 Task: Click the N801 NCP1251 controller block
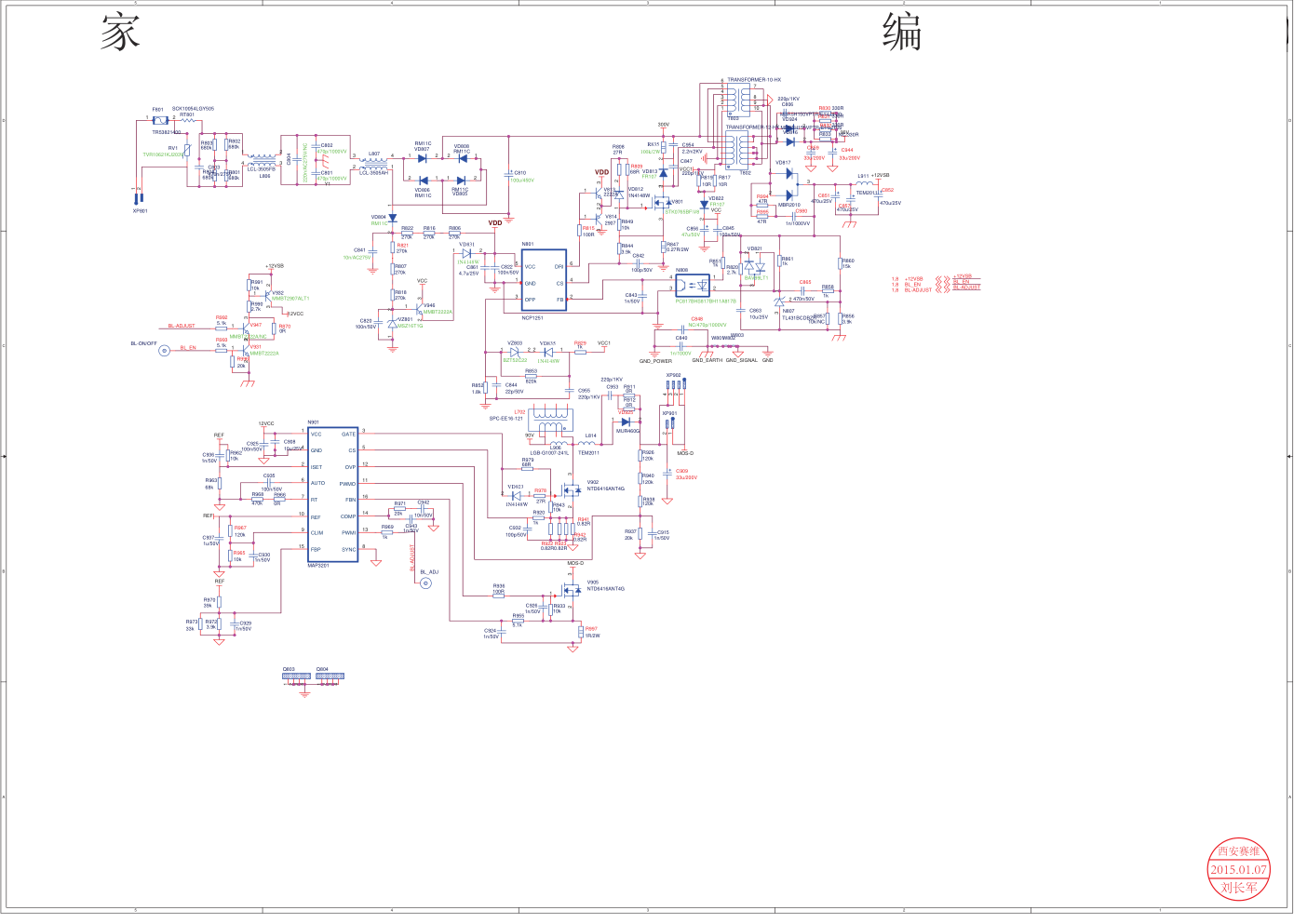tap(544, 280)
